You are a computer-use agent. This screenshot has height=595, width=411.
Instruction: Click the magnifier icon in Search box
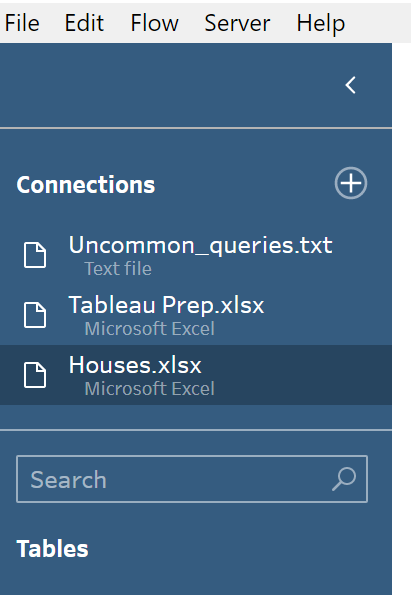click(344, 479)
